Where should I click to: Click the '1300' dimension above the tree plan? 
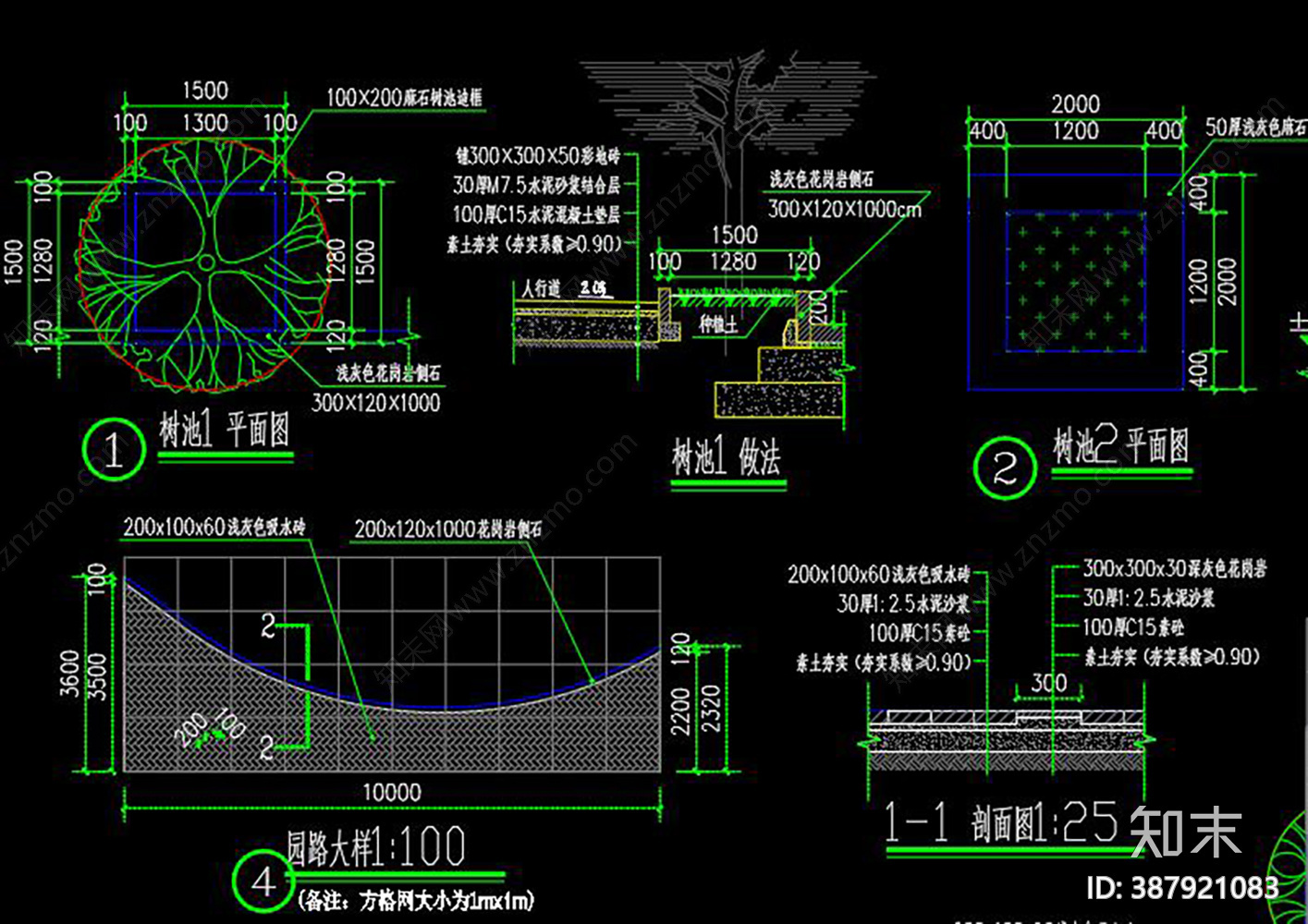click(x=205, y=122)
